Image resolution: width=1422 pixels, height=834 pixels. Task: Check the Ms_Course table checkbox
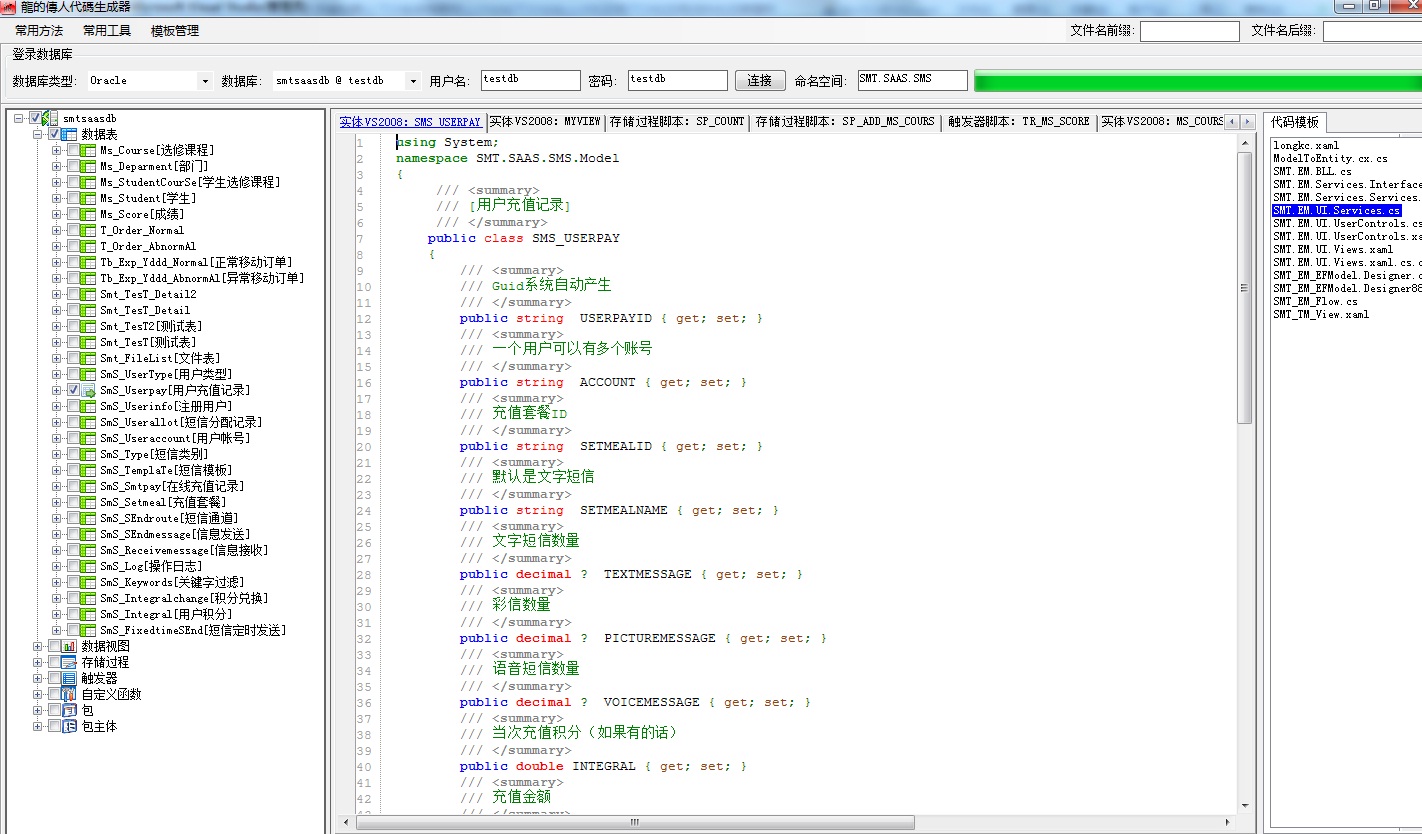point(73,150)
